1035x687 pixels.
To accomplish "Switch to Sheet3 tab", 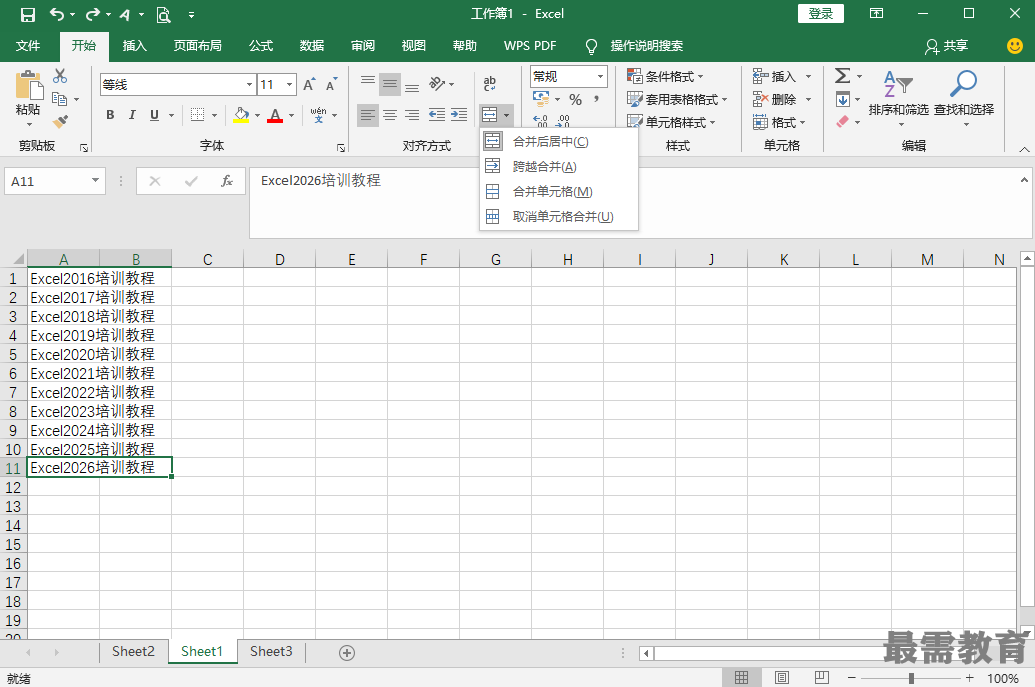I will coord(271,651).
